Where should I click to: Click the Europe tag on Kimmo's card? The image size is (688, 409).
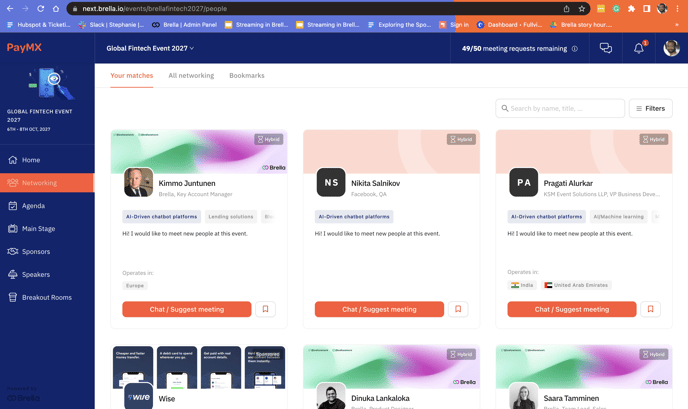point(135,285)
